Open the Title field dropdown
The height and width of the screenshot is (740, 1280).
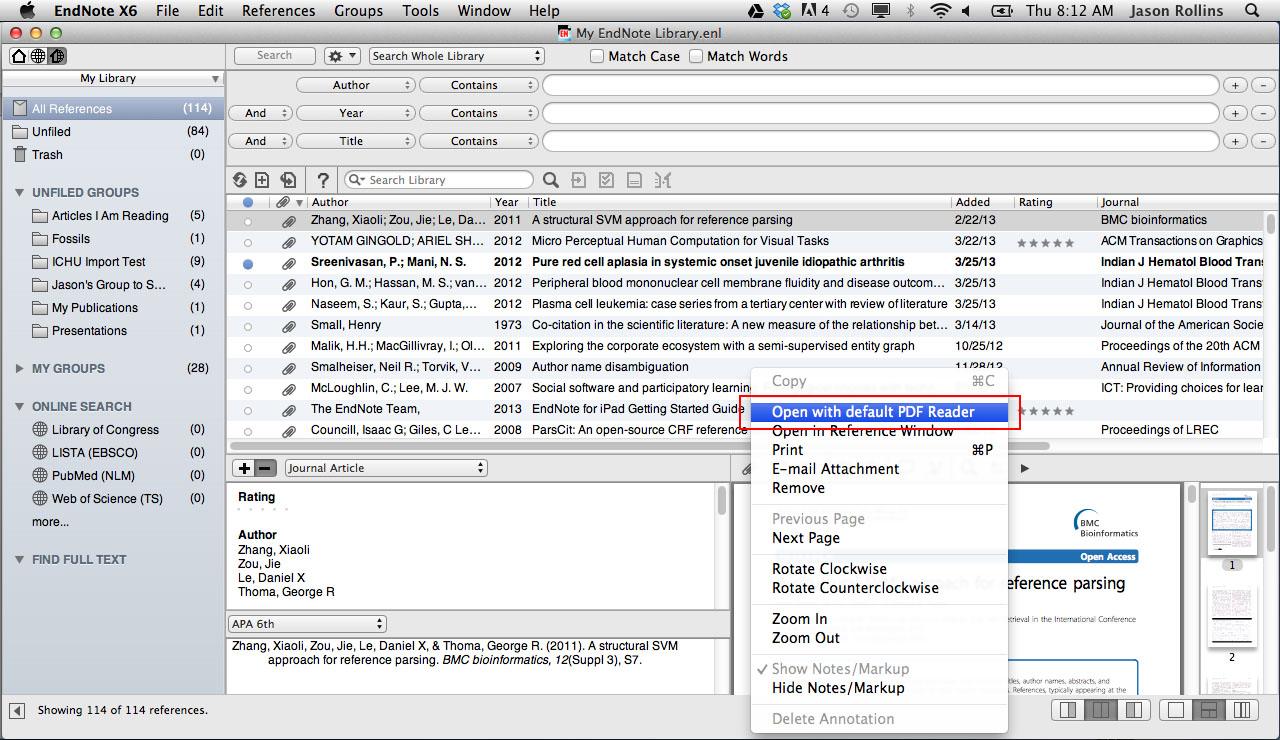coord(355,141)
